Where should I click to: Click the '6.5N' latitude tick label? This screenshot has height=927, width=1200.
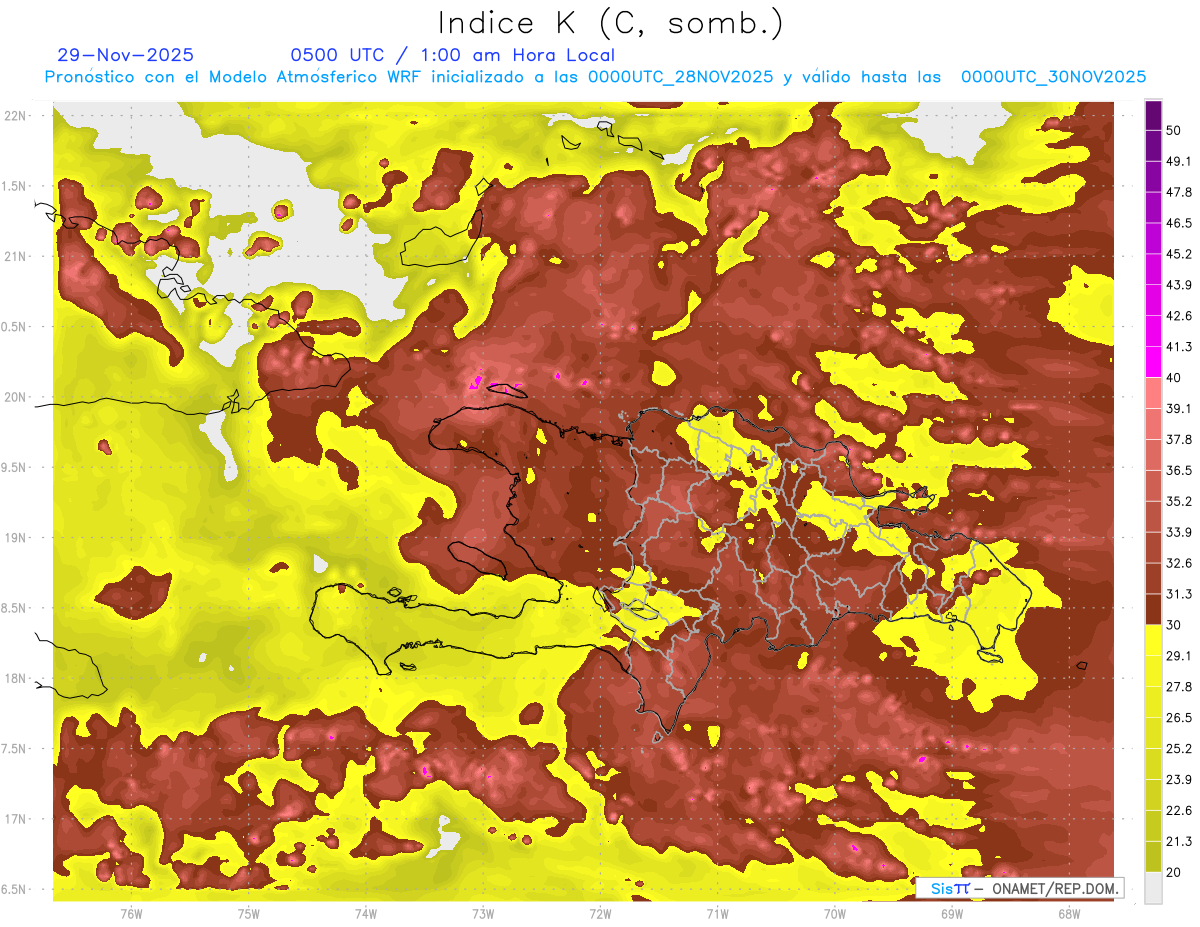[15, 890]
